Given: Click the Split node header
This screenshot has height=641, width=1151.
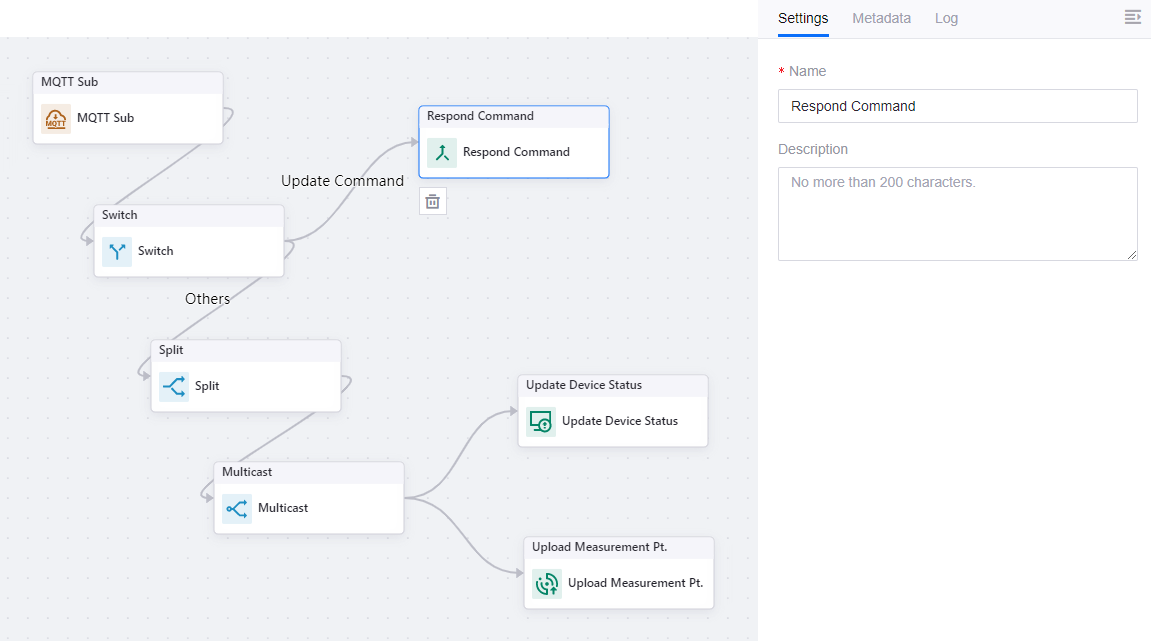Looking at the screenshot, I should tap(245, 351).
